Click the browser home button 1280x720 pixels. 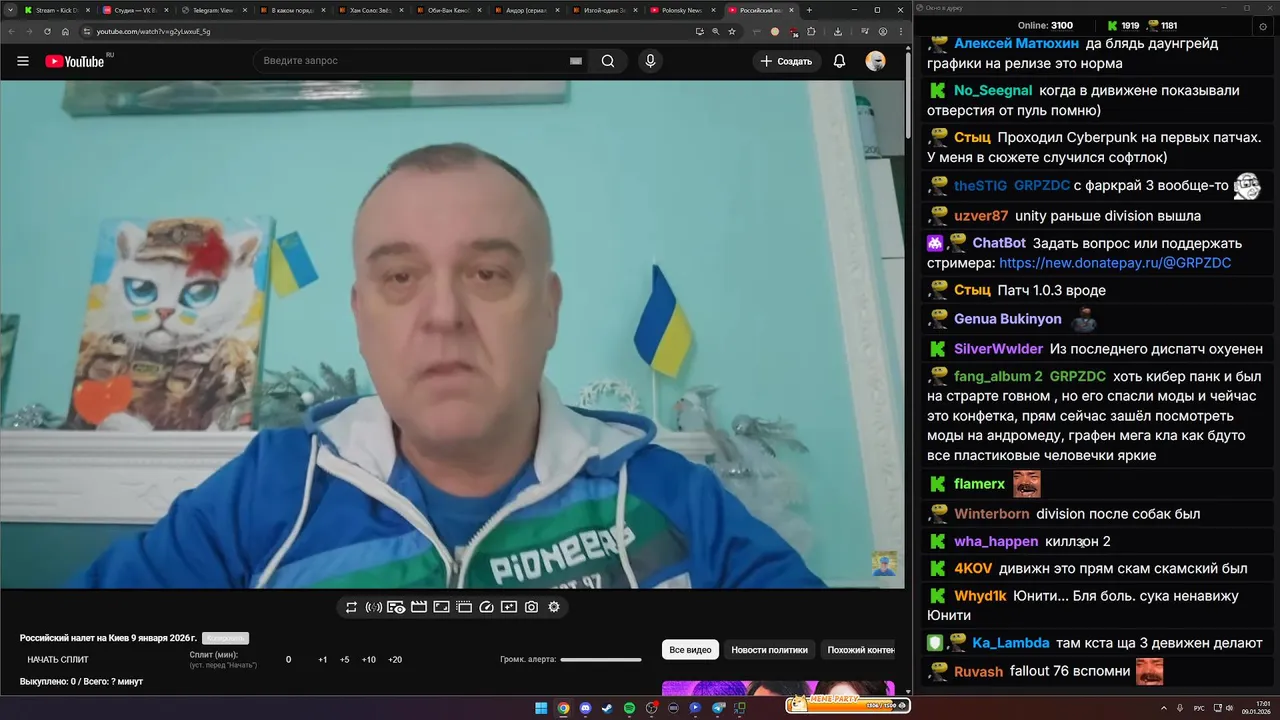click(x=65, y=31)
